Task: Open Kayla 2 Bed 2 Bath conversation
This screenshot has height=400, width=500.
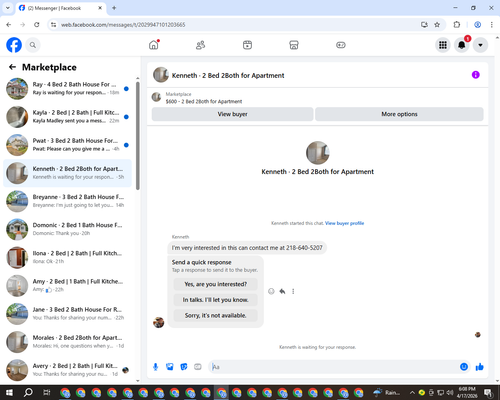Action: click(x=67, y=117)
